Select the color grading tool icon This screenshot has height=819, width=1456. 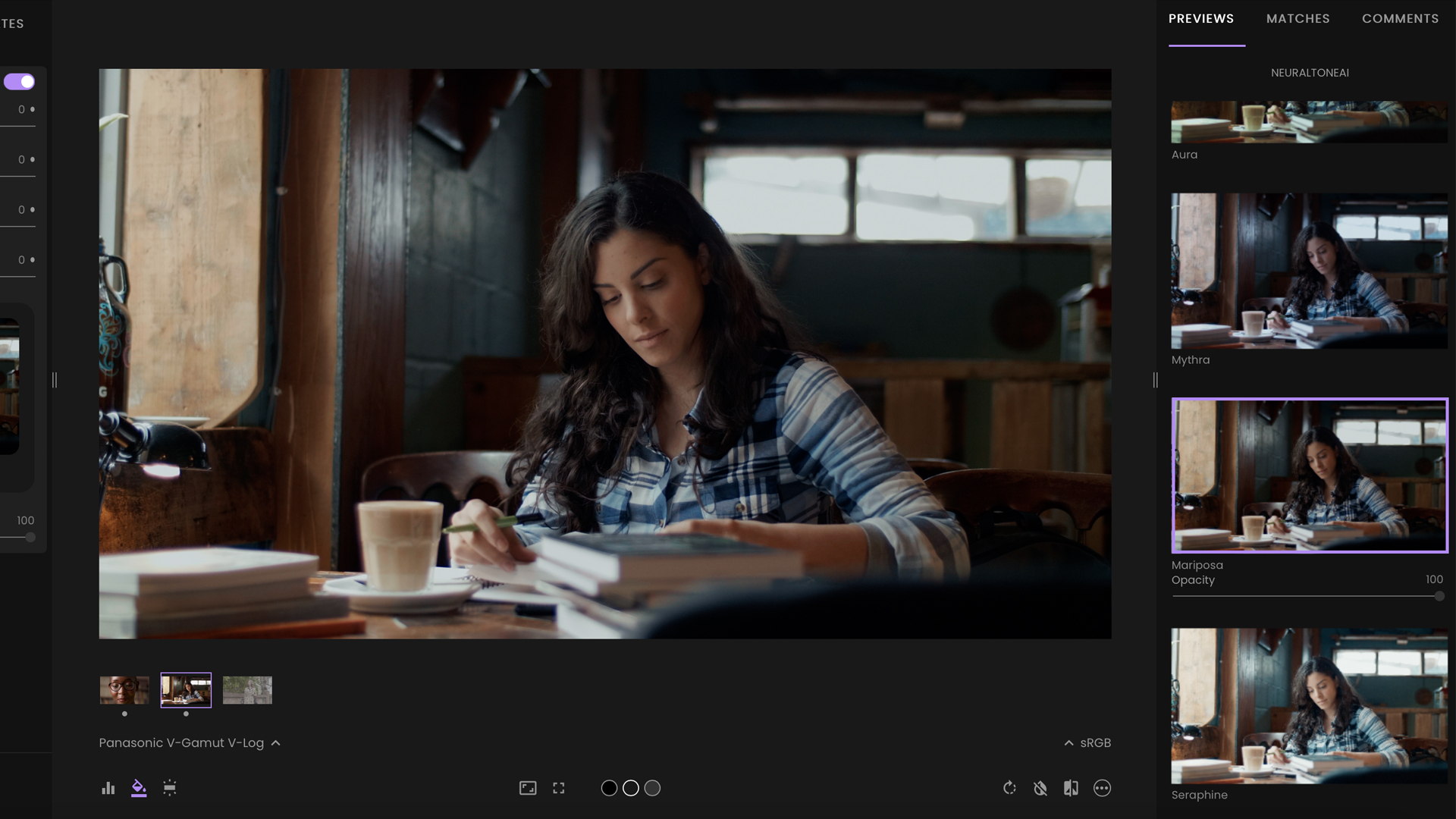coord(138,788)
